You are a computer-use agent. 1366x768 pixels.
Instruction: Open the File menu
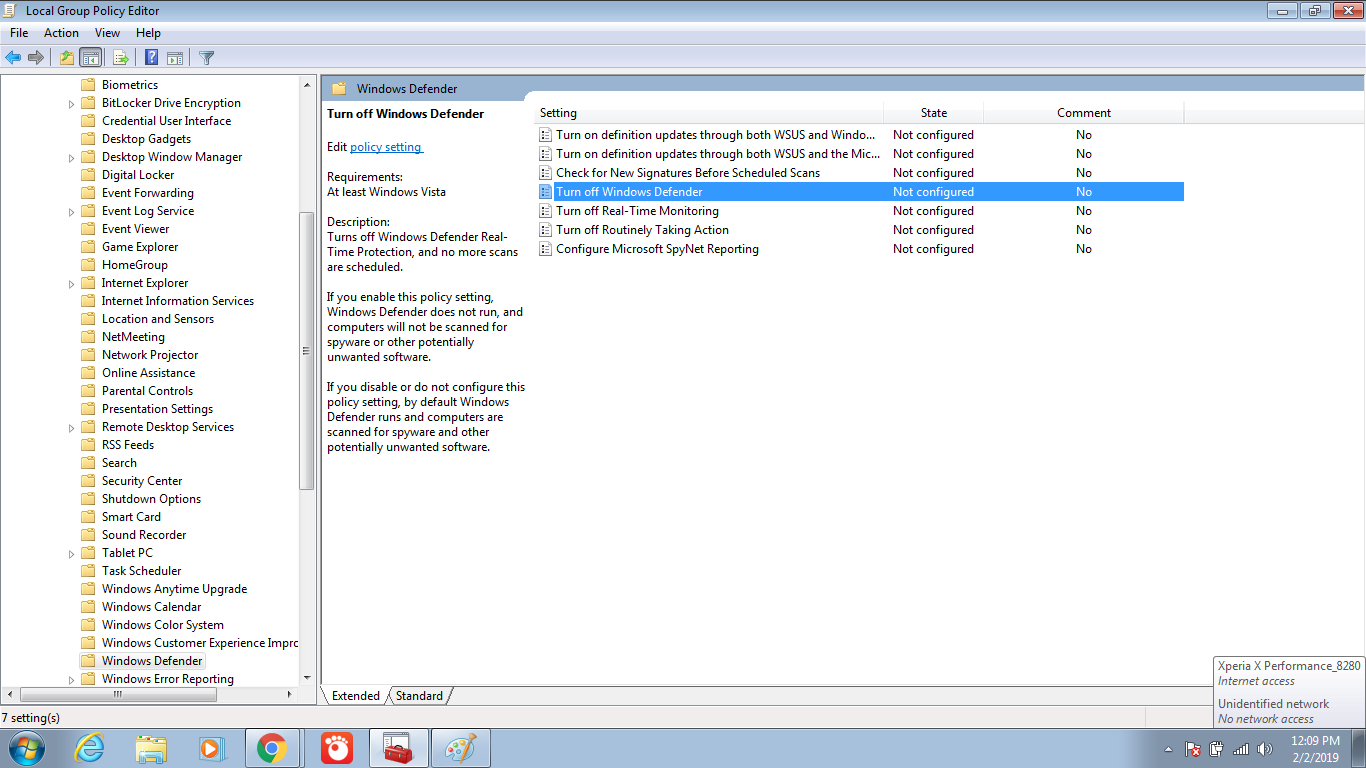coord(19,33)
